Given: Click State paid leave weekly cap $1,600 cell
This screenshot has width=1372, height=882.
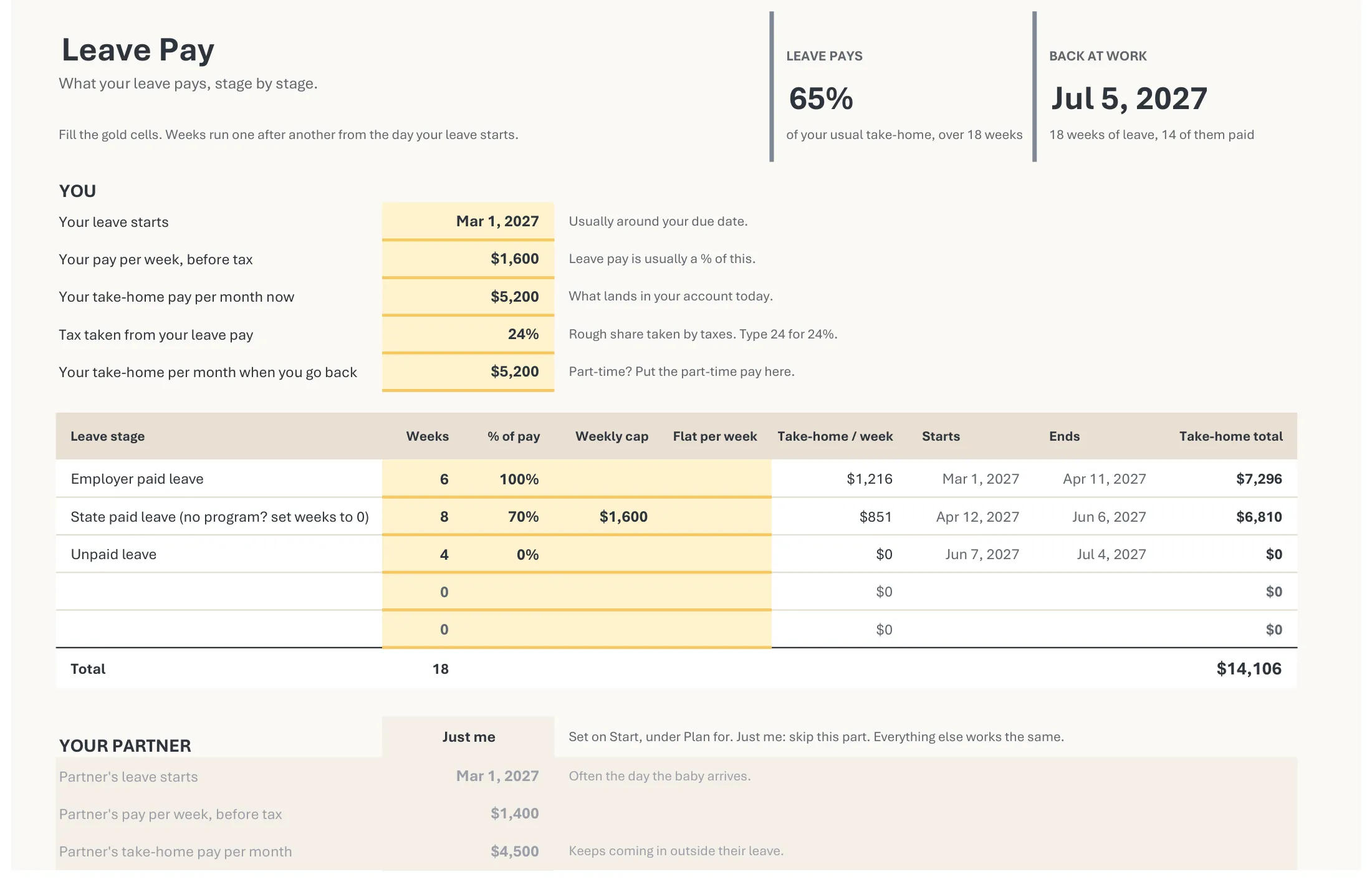Looking at the screenshot, I should (x=608, y=517).
